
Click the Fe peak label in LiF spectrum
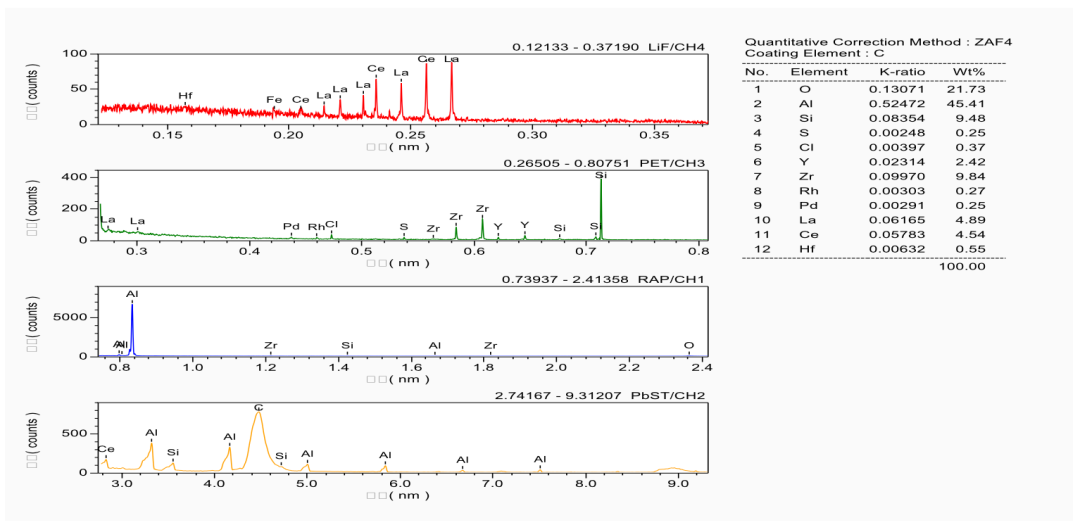tap(274, 100)
